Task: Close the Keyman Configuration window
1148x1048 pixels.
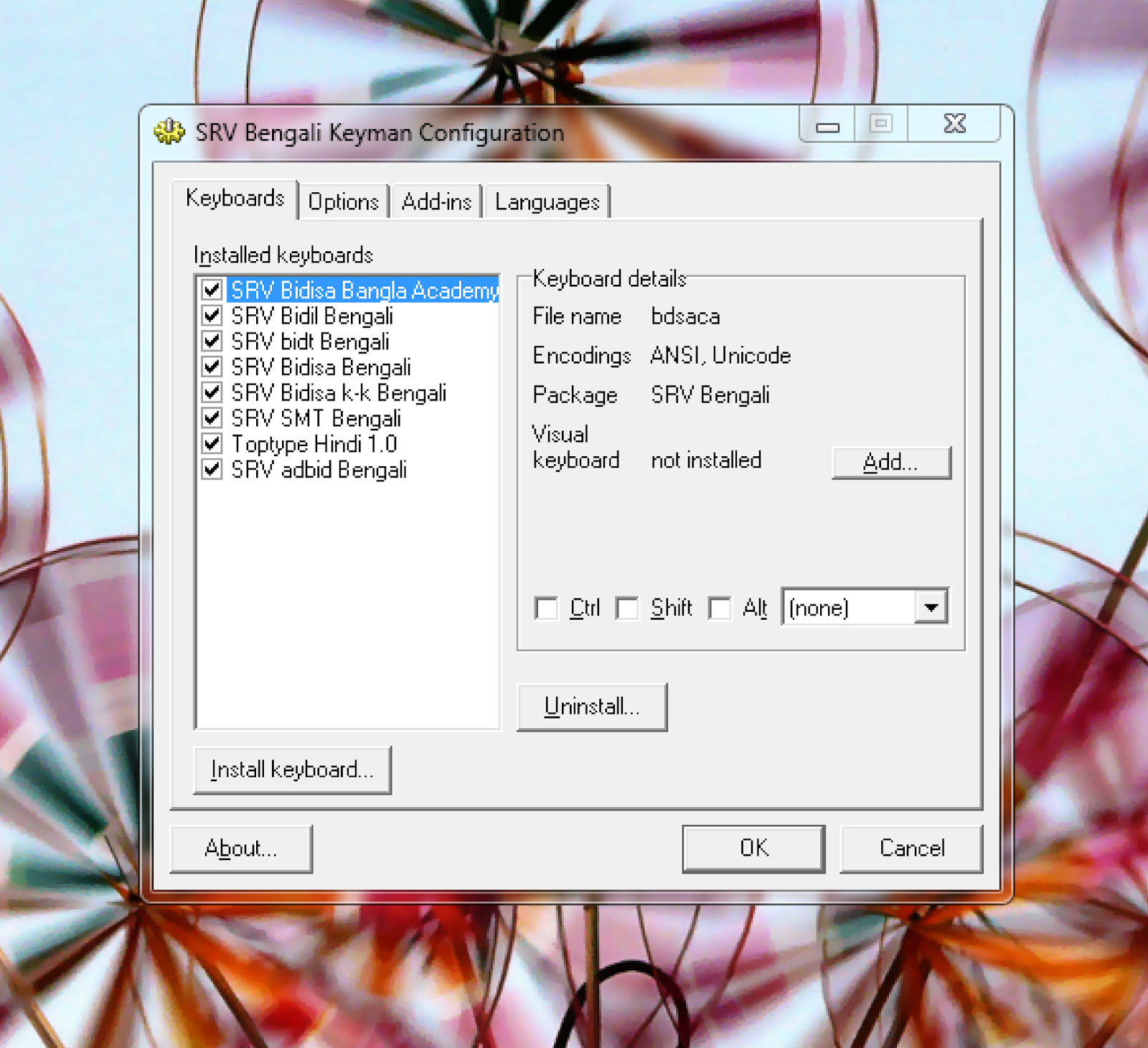Action: [x=954, y=124]
